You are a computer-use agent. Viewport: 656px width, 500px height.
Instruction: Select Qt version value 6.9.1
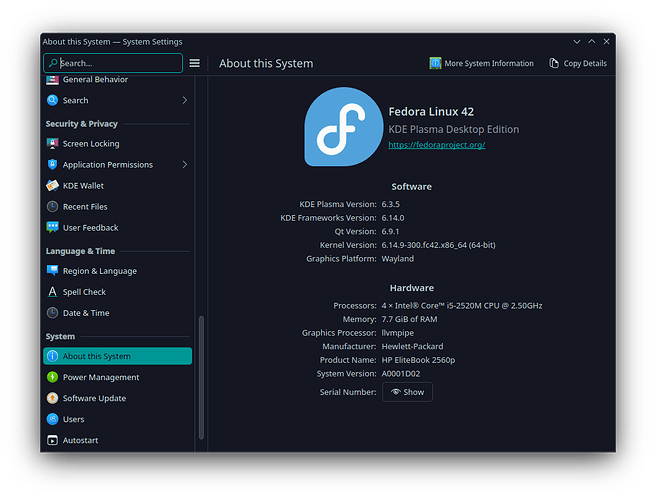pyautogui.click(x=390, y=231)
